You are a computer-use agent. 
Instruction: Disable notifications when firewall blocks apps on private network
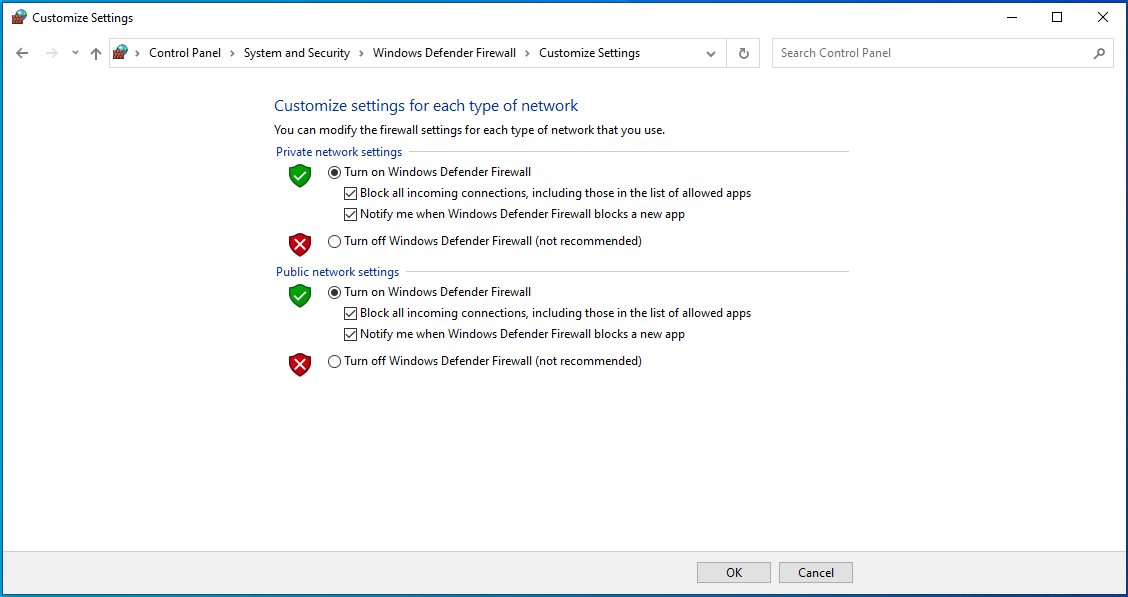pyautogui.click(x=351, y=213)
